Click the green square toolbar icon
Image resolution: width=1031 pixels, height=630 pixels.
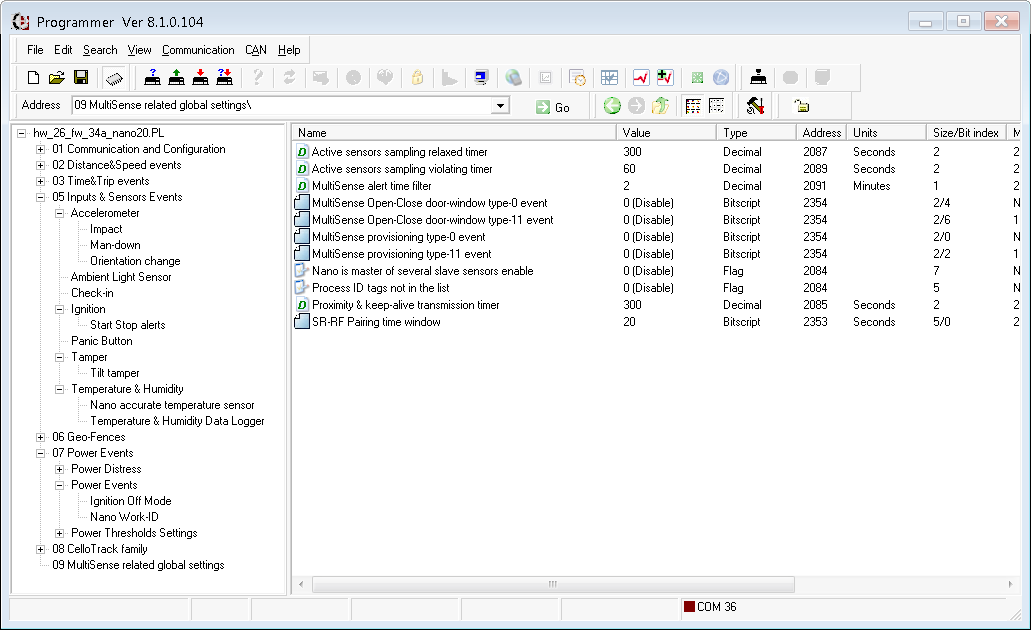coord(697,78)
